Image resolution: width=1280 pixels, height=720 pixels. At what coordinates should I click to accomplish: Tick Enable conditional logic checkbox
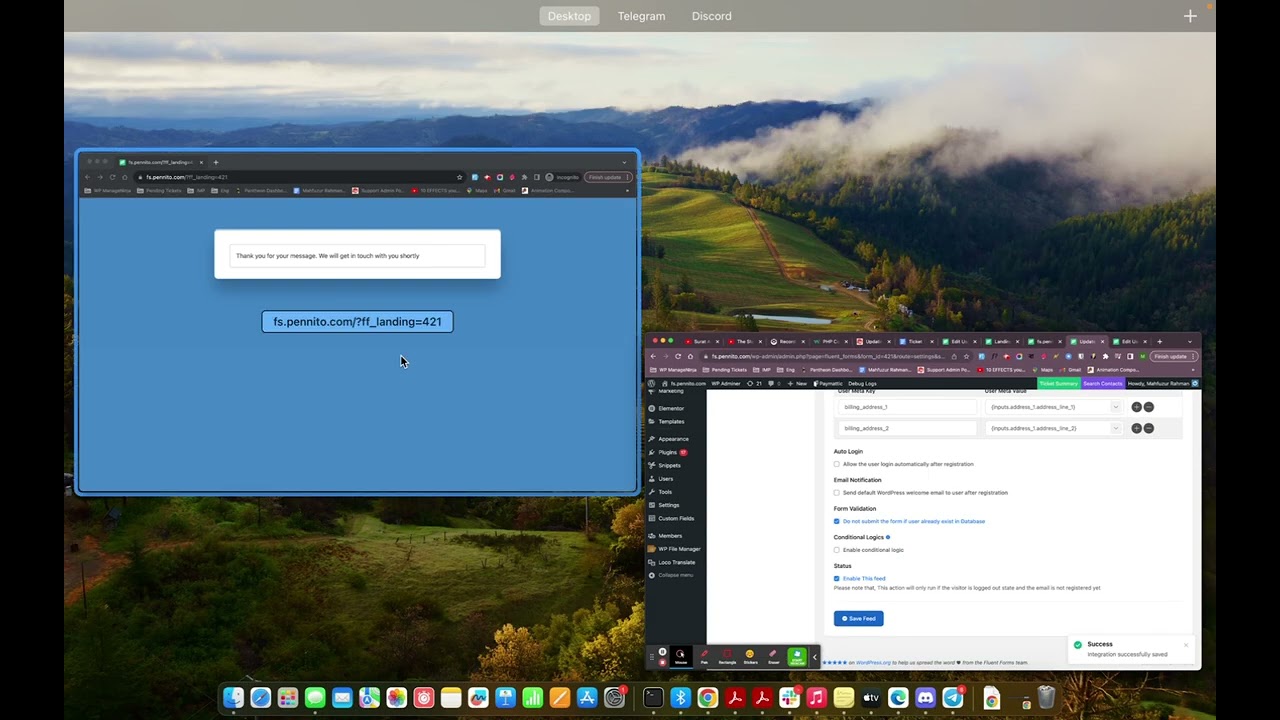(x=837, y=550)
